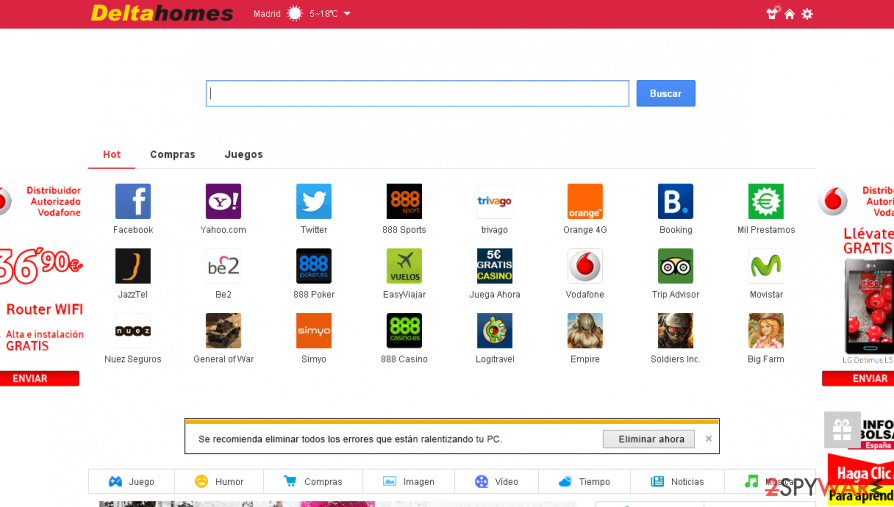Image resolution: width=894 pixels, height=507 pixels.
Task: Open the Big Farm game icon
Action: (766, 330)
